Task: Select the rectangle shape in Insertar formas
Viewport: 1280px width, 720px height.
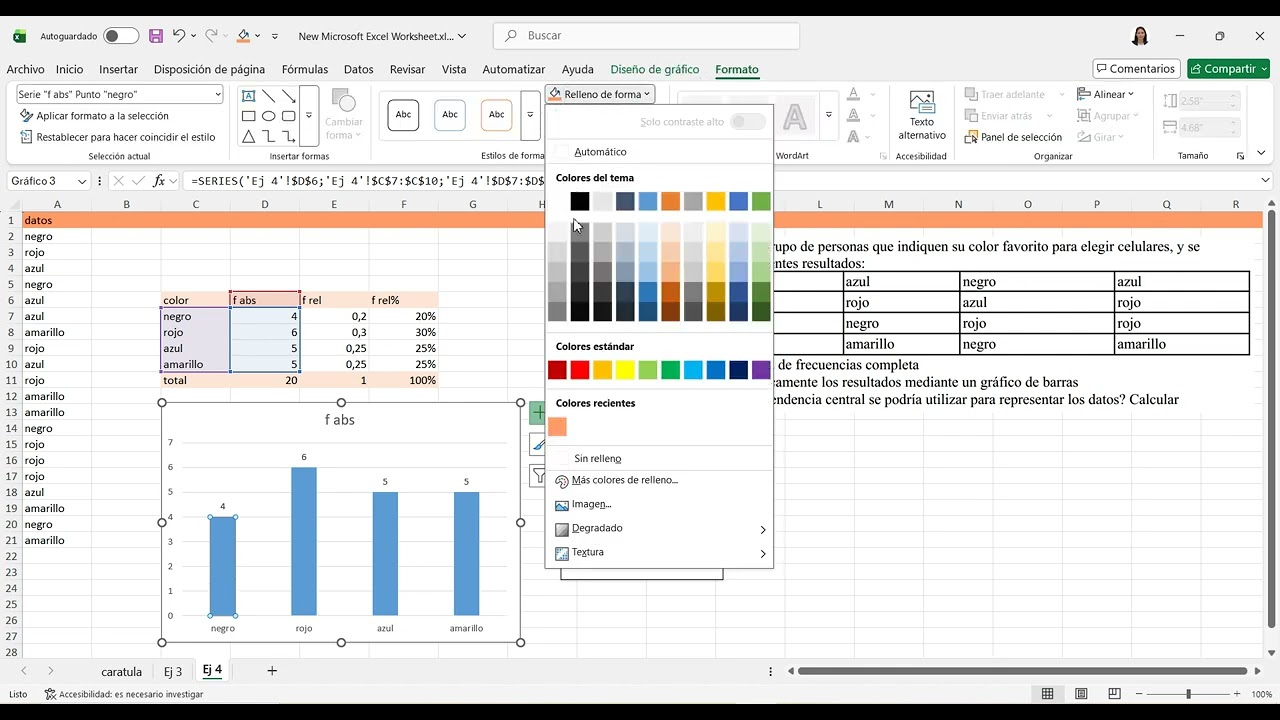Action: point(248,116)
